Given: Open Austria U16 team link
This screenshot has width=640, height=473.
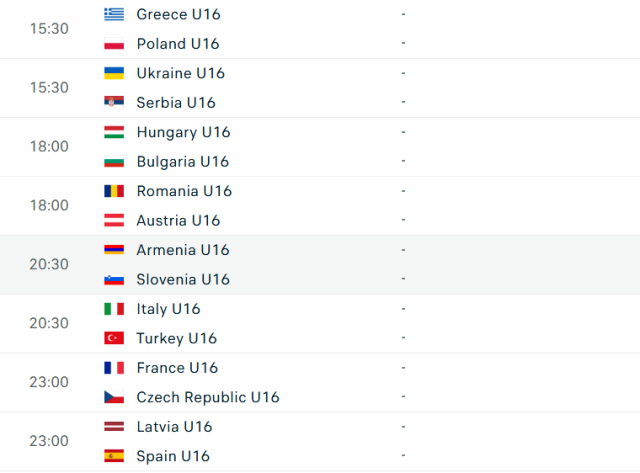Looking at the screenshot, I should point(178,220).
